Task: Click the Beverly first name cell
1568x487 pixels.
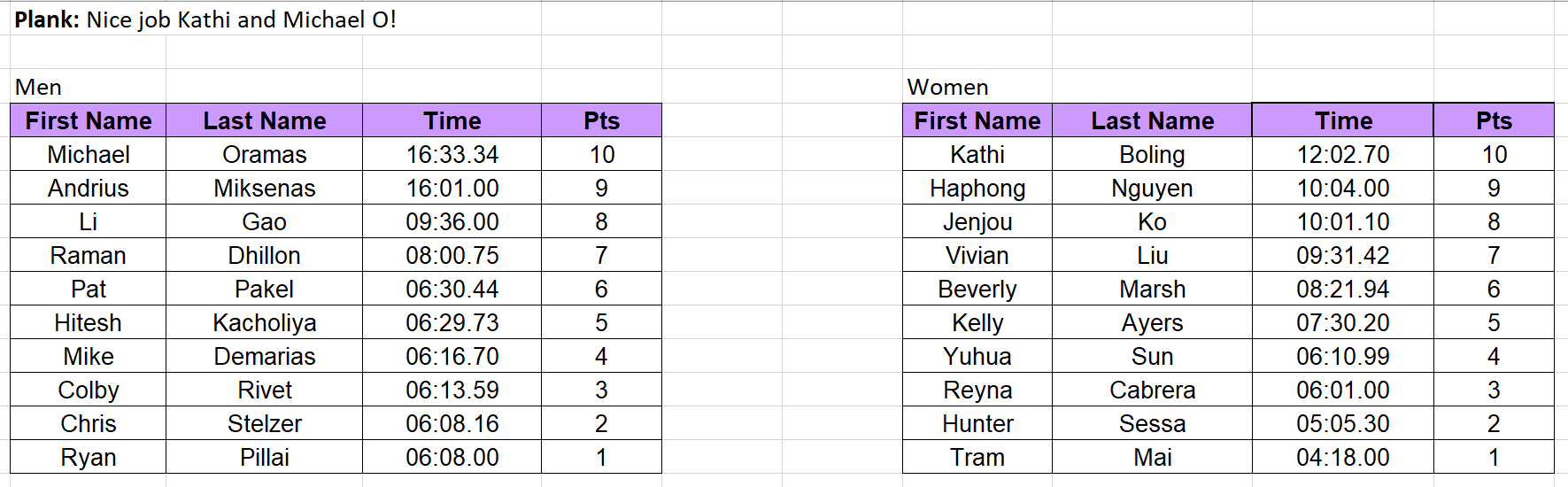Action: tap(977, 289)
